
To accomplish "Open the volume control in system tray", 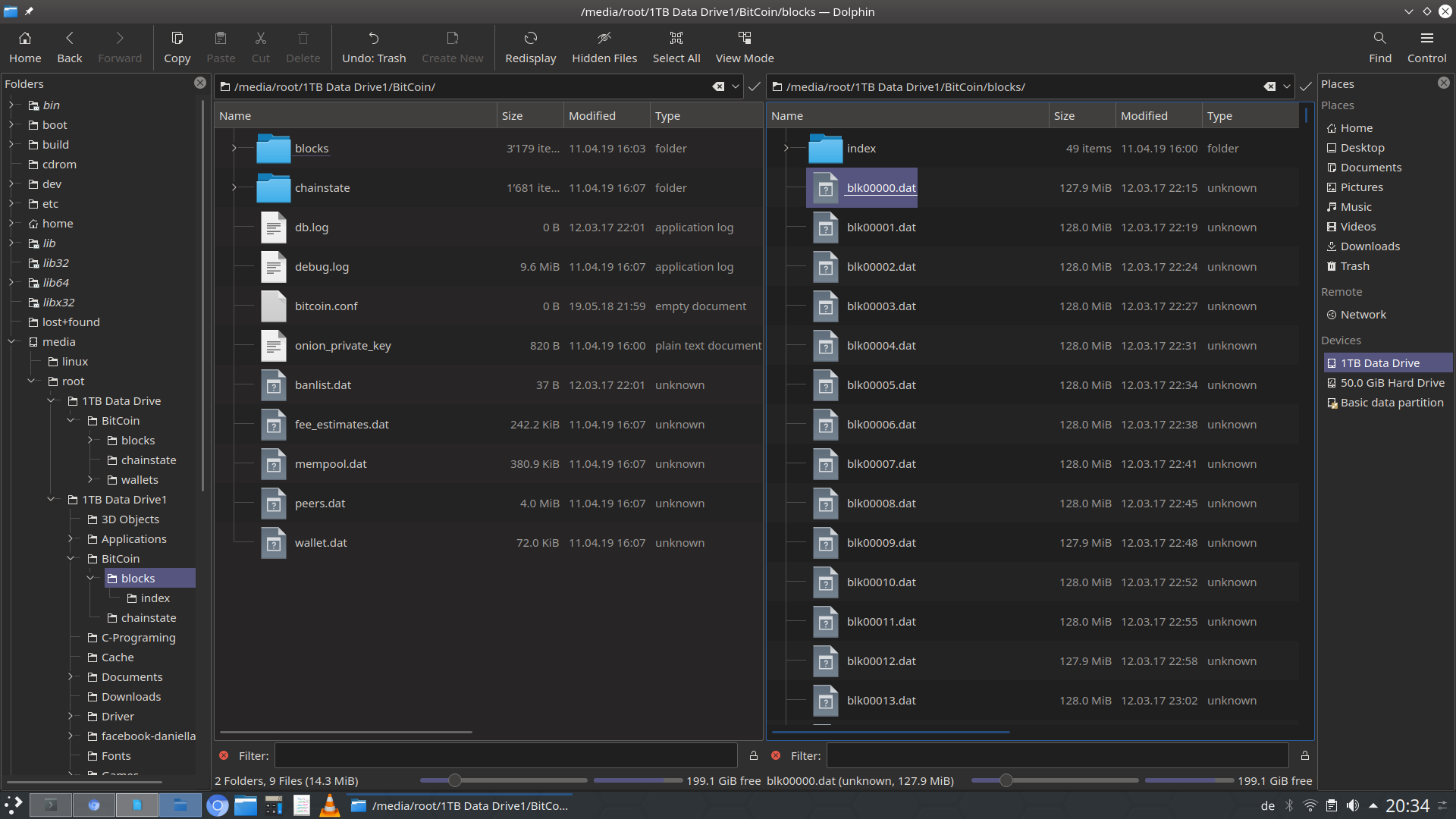I will [1352, 805].
